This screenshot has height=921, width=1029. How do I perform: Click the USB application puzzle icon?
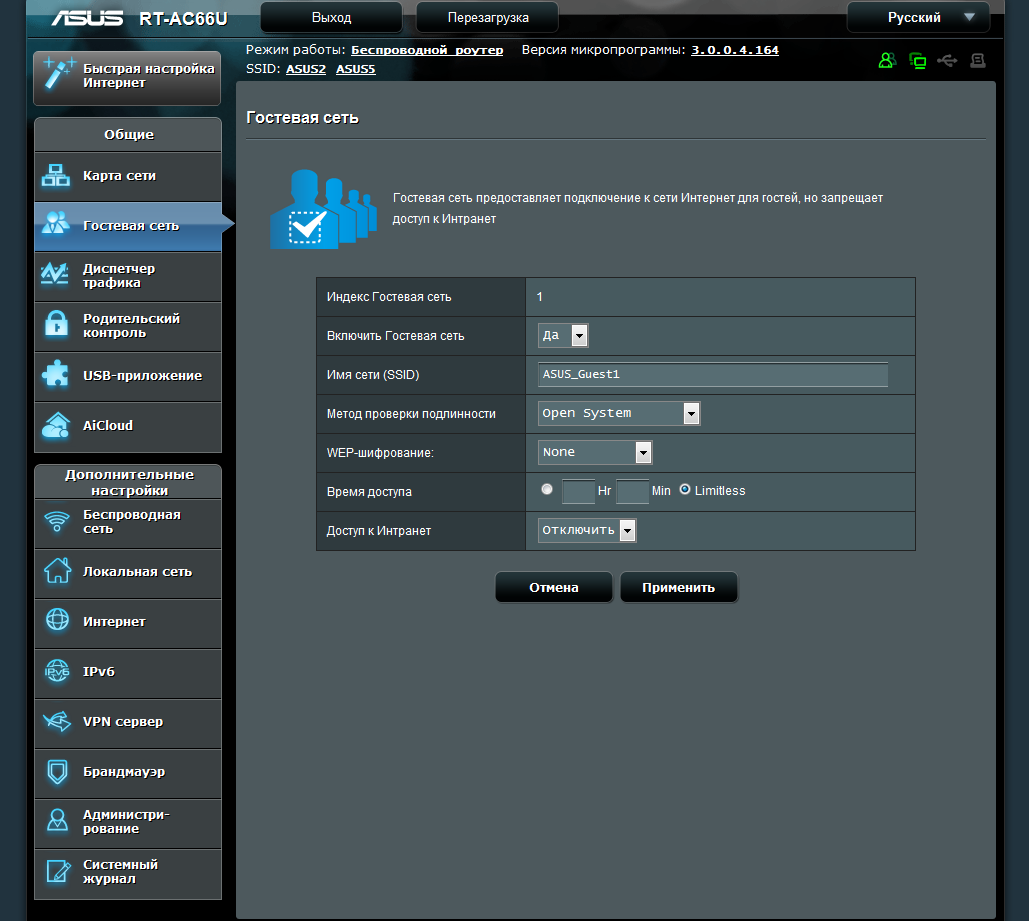(x=56, y=374)
